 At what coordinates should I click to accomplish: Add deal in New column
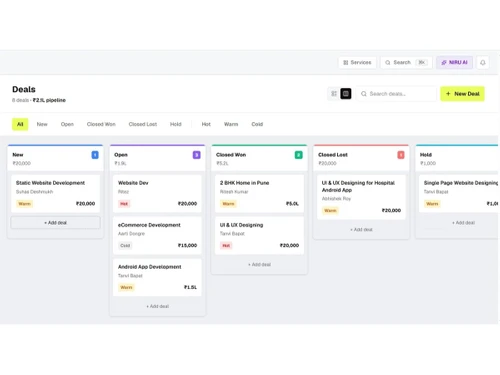pos(55,223)
